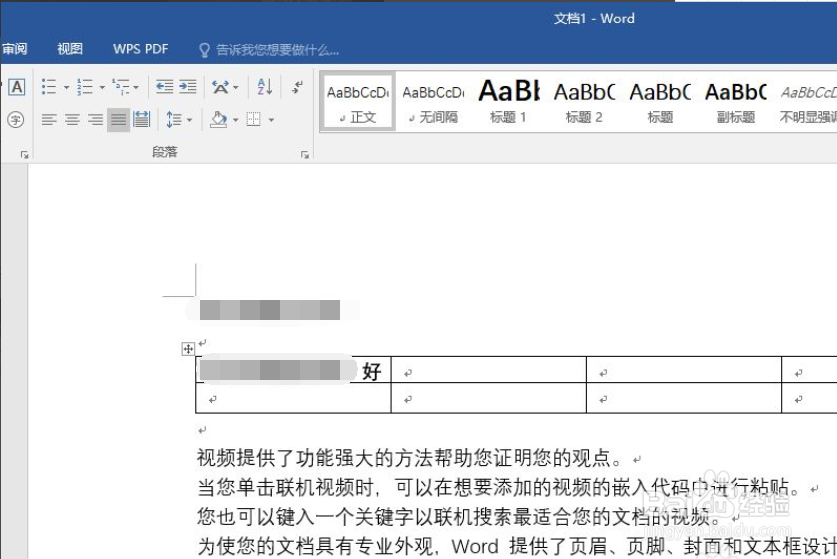This screenshot has height=559, width=837.
Task: Center align the text
Action: [x=73, y=120]
